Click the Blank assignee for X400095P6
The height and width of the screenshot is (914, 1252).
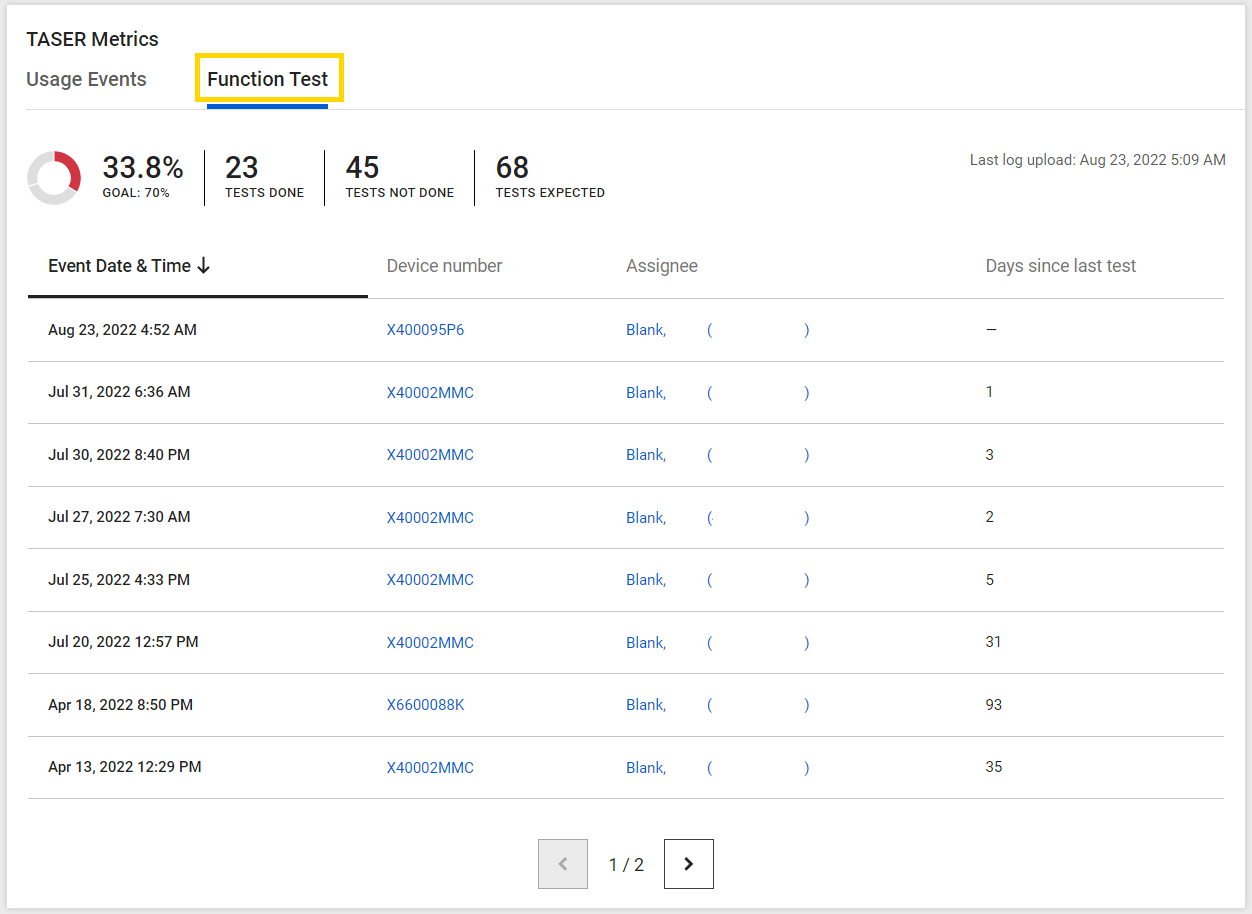point(645,329)
